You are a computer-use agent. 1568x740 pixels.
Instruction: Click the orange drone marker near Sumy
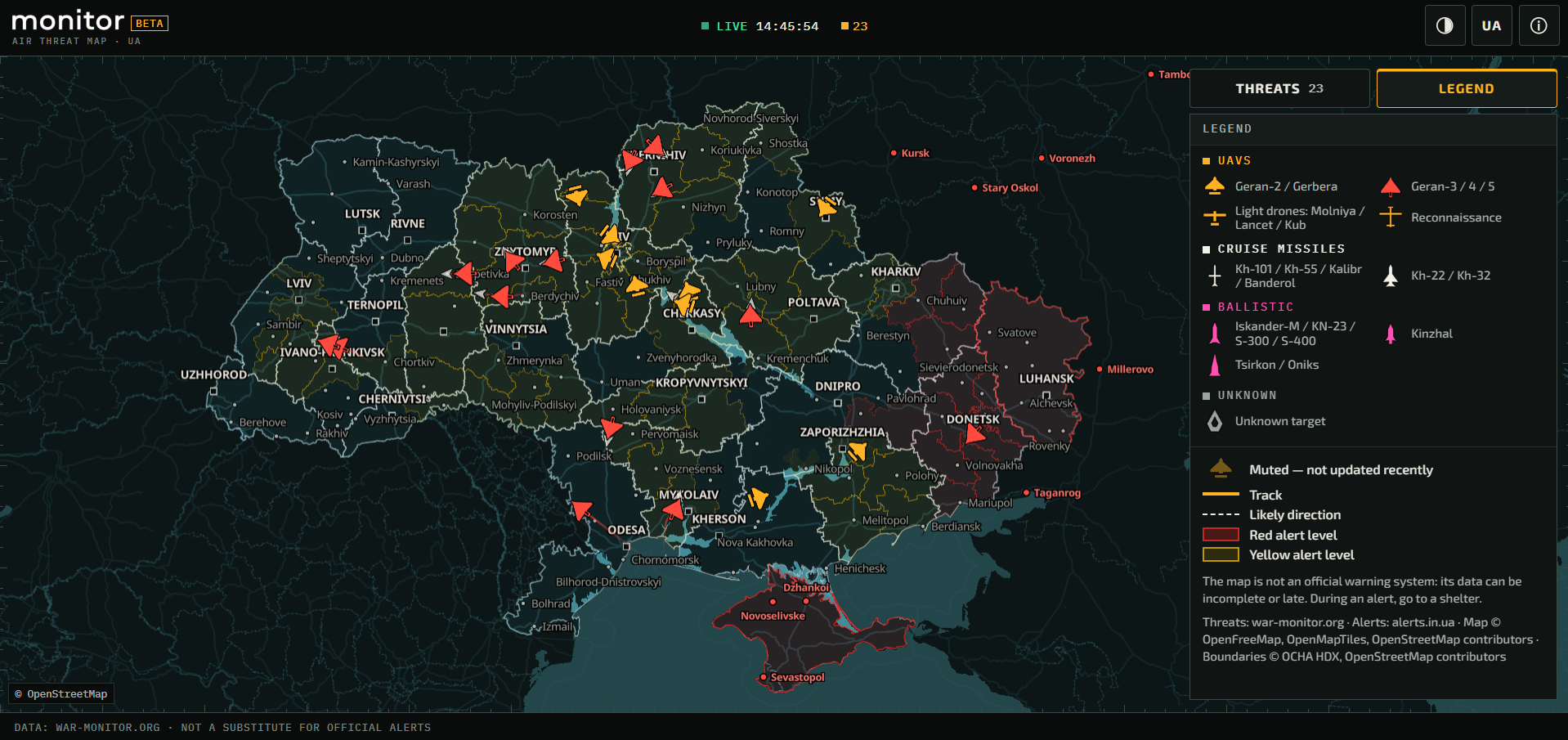pyautogui.click(x=827, y=206)
